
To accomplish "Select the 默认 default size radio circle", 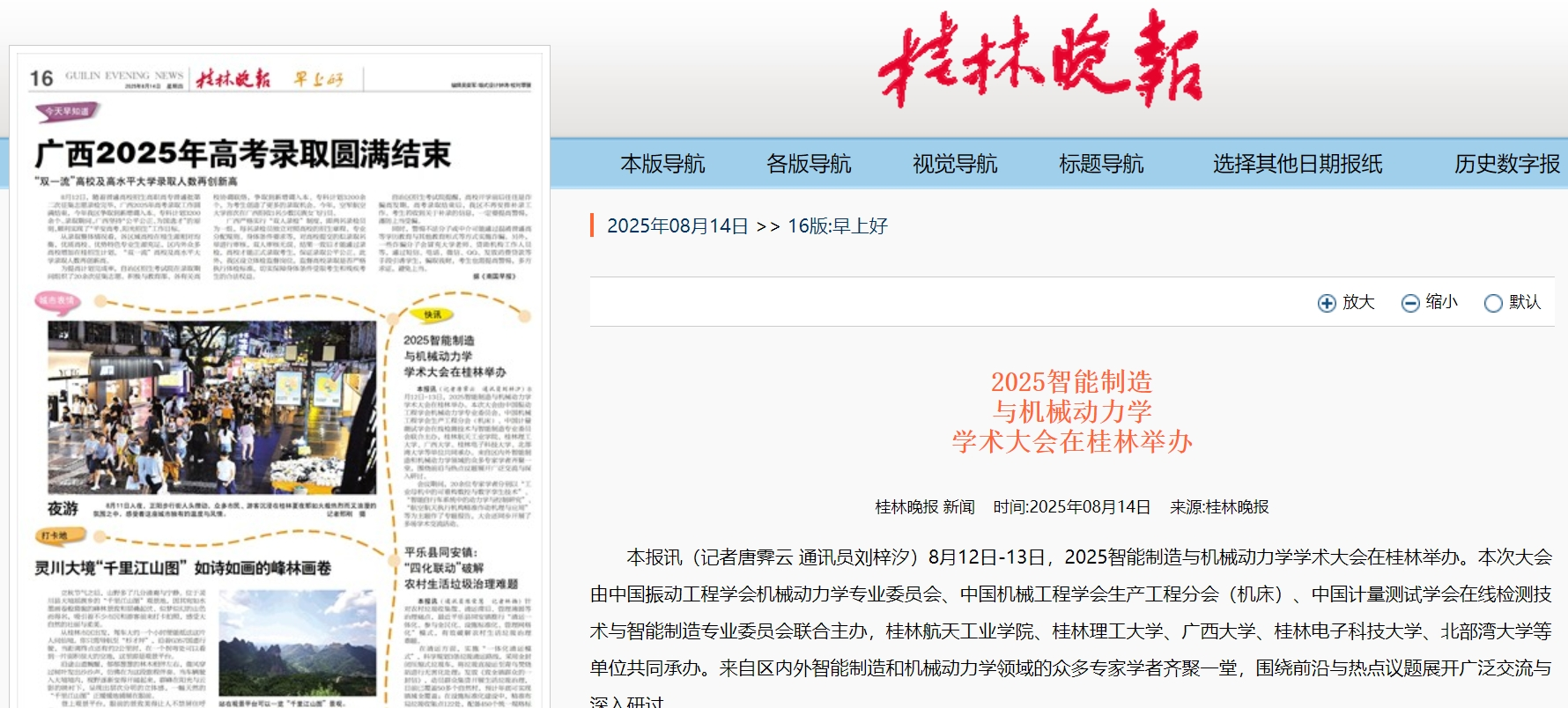I will 1492,303.
